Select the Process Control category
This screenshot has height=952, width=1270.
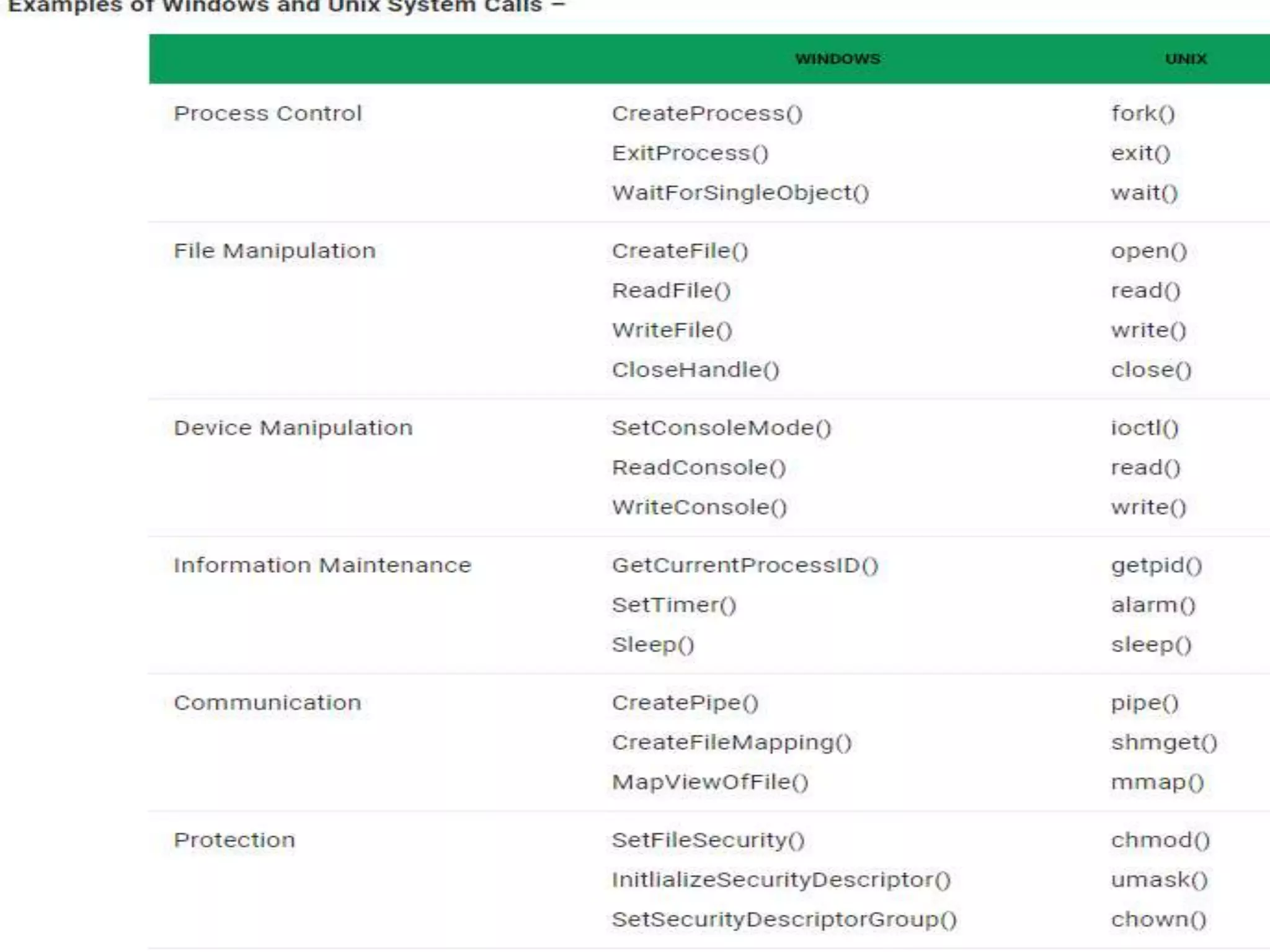[267, 113]
